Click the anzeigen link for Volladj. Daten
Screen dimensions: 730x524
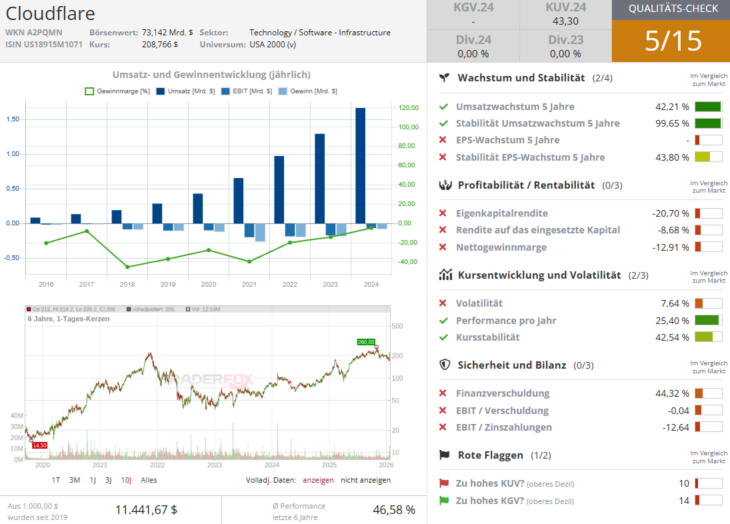pyautogui.click(x=318, y=479)
